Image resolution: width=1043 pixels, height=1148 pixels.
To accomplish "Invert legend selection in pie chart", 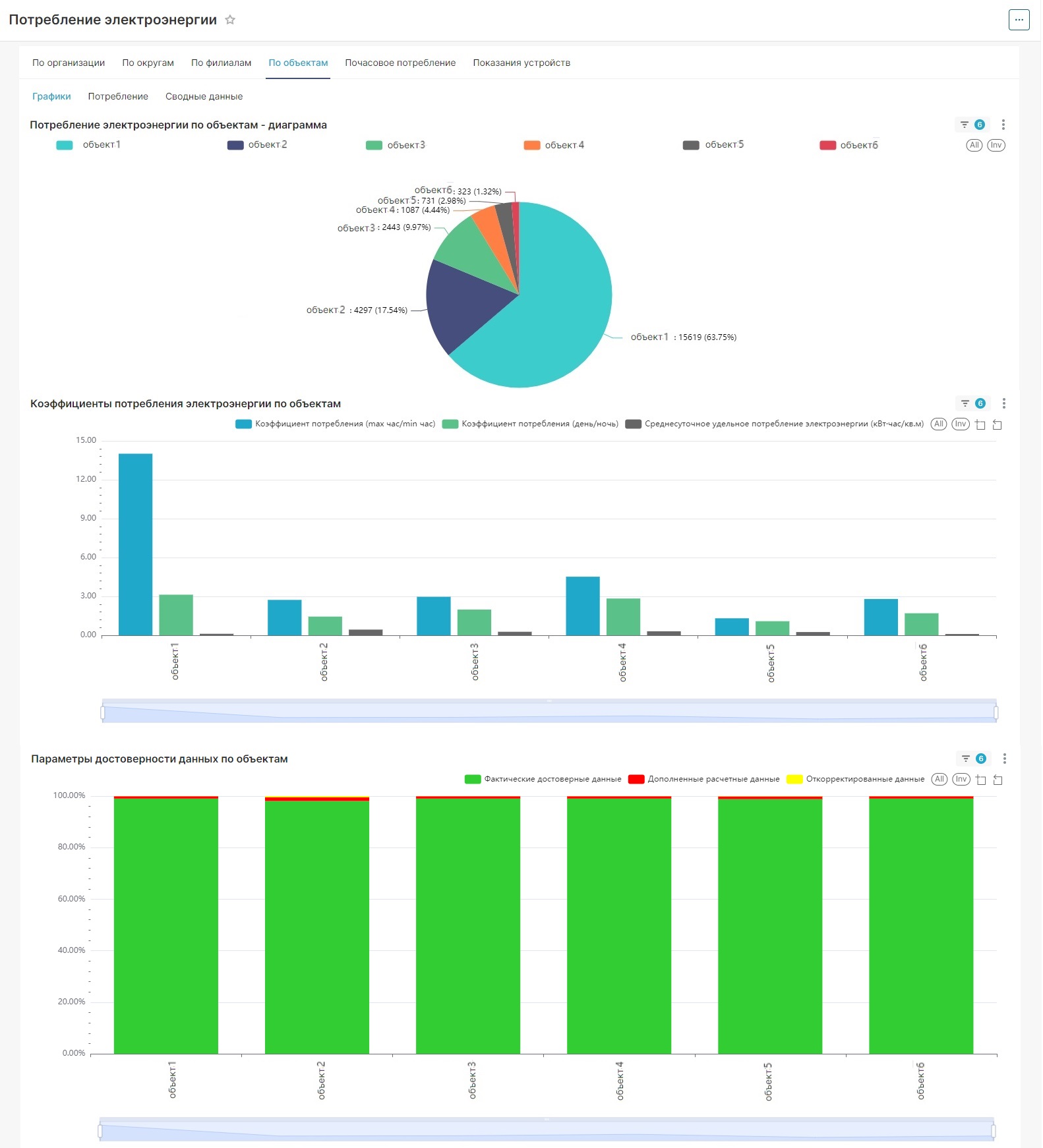I will 996,145.
